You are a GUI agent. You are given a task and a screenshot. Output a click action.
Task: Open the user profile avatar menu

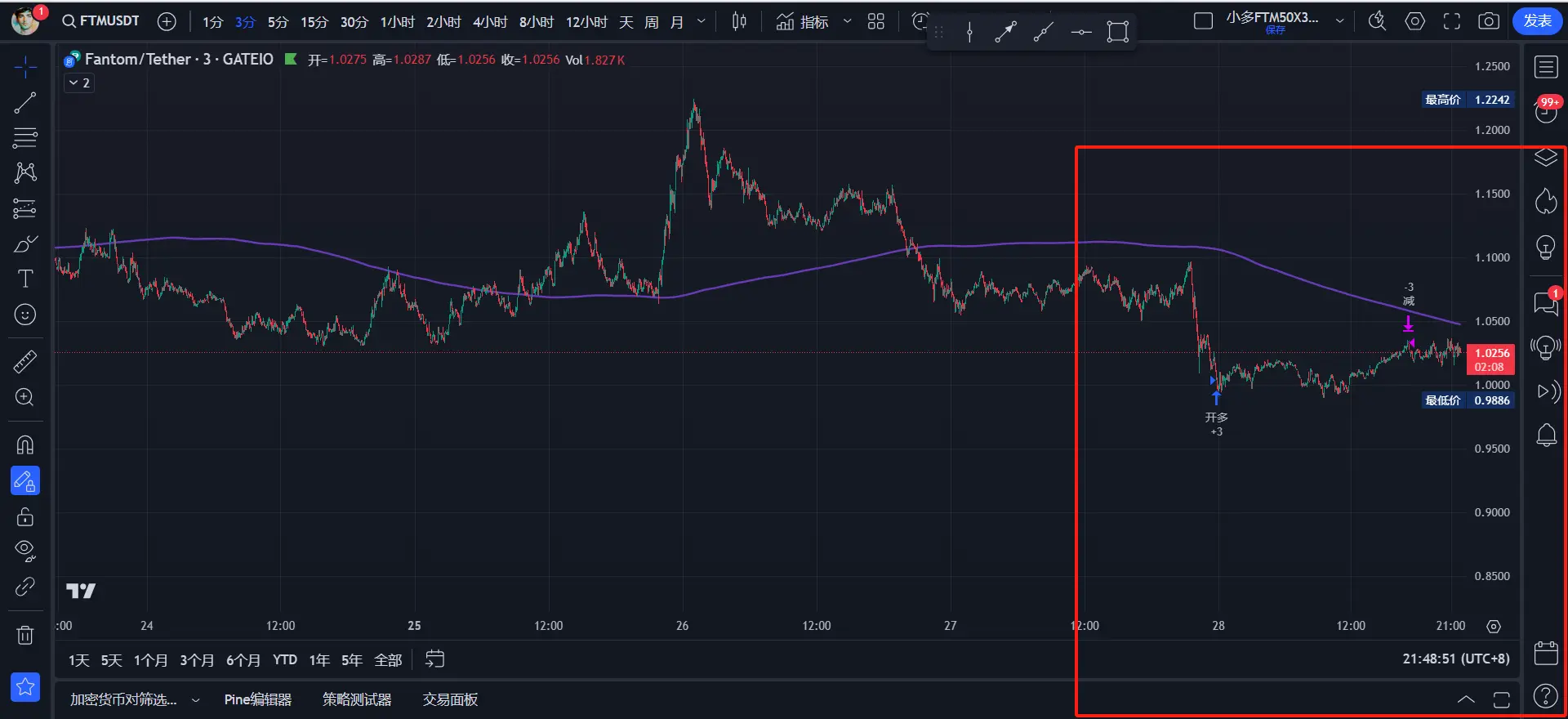click(25, 20)
